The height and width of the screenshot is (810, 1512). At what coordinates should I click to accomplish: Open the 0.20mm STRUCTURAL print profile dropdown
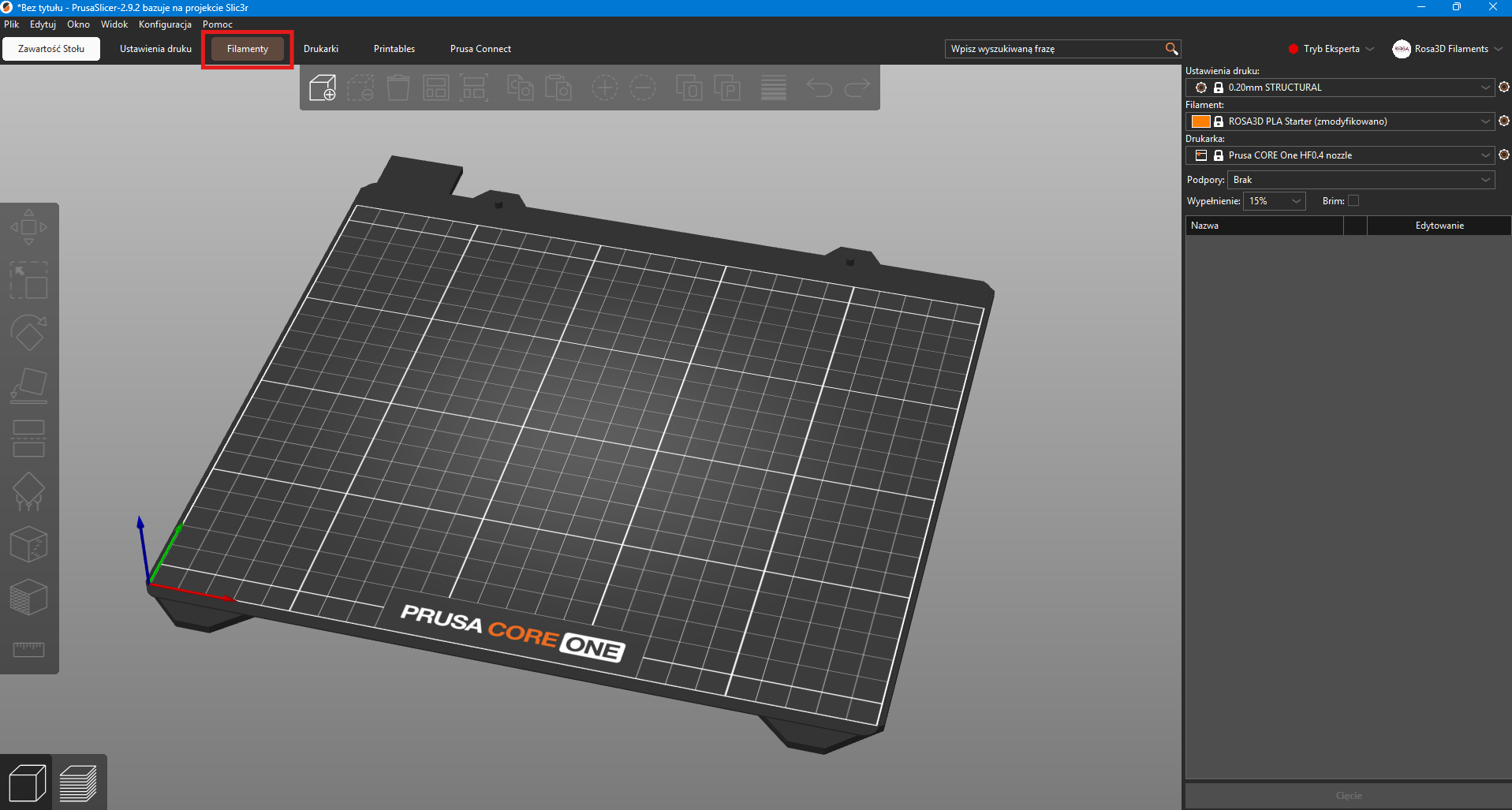tap(1340, 88)
